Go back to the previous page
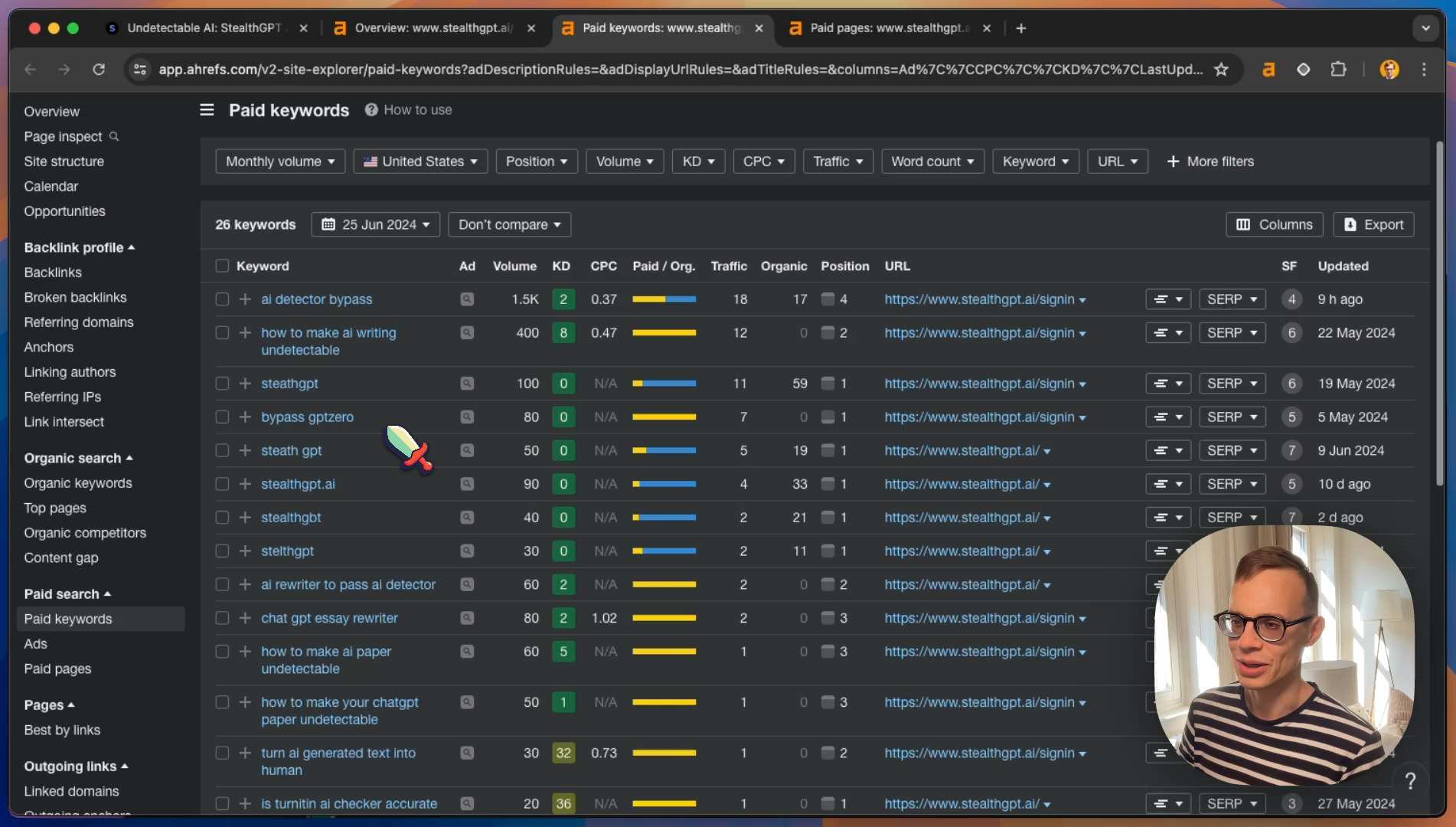 tap(31, 70)
